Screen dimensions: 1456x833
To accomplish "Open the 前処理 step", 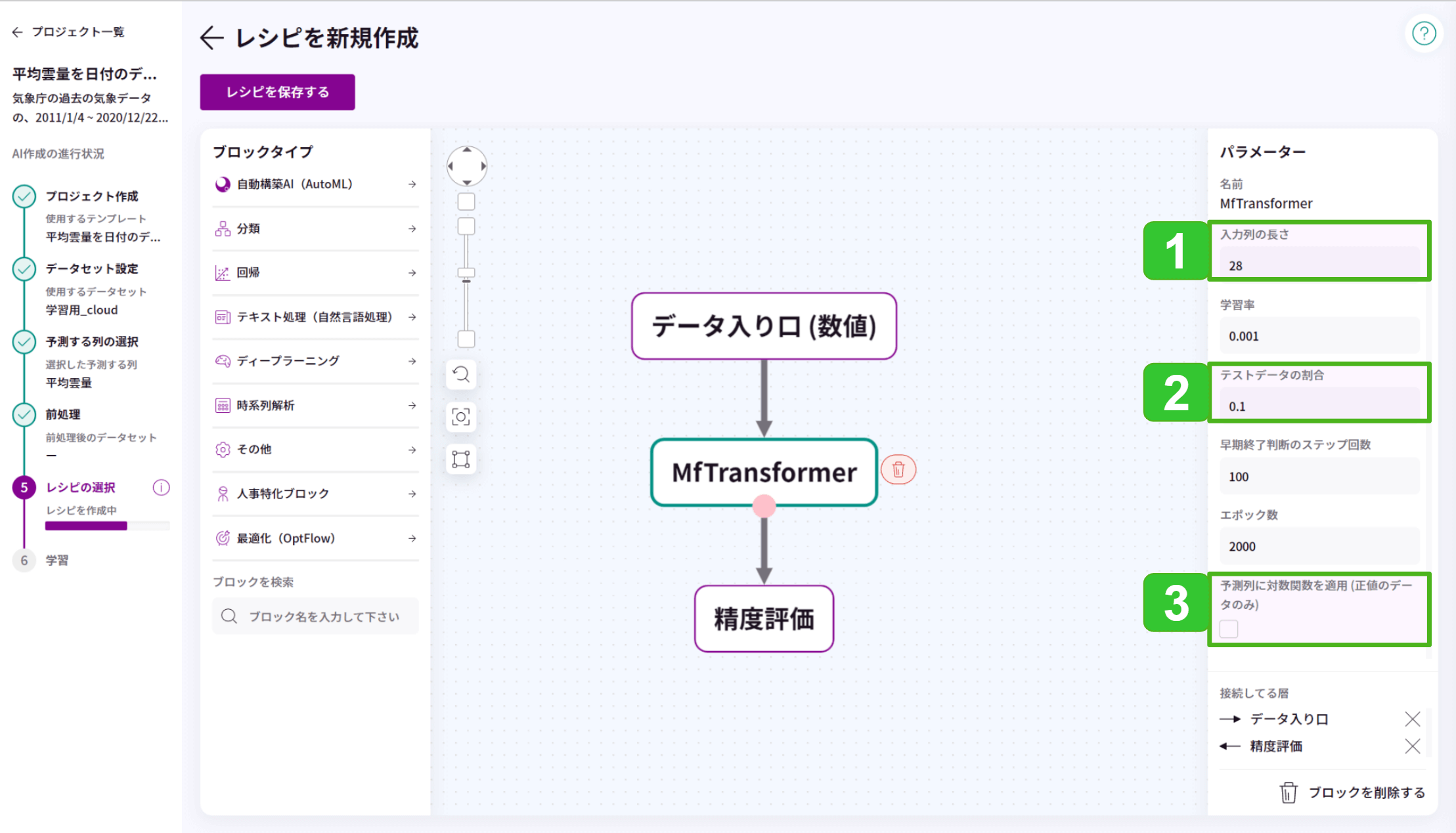I will tap(63, 414).
